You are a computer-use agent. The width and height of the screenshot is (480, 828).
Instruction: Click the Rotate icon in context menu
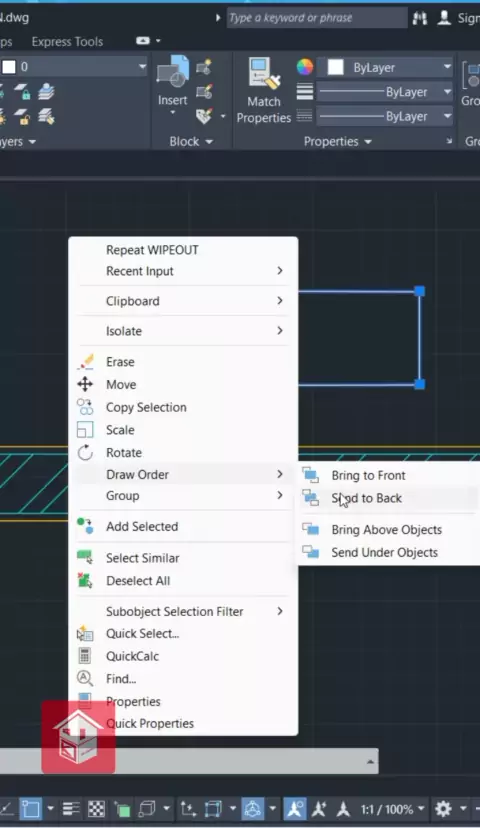tap(85, 453)
